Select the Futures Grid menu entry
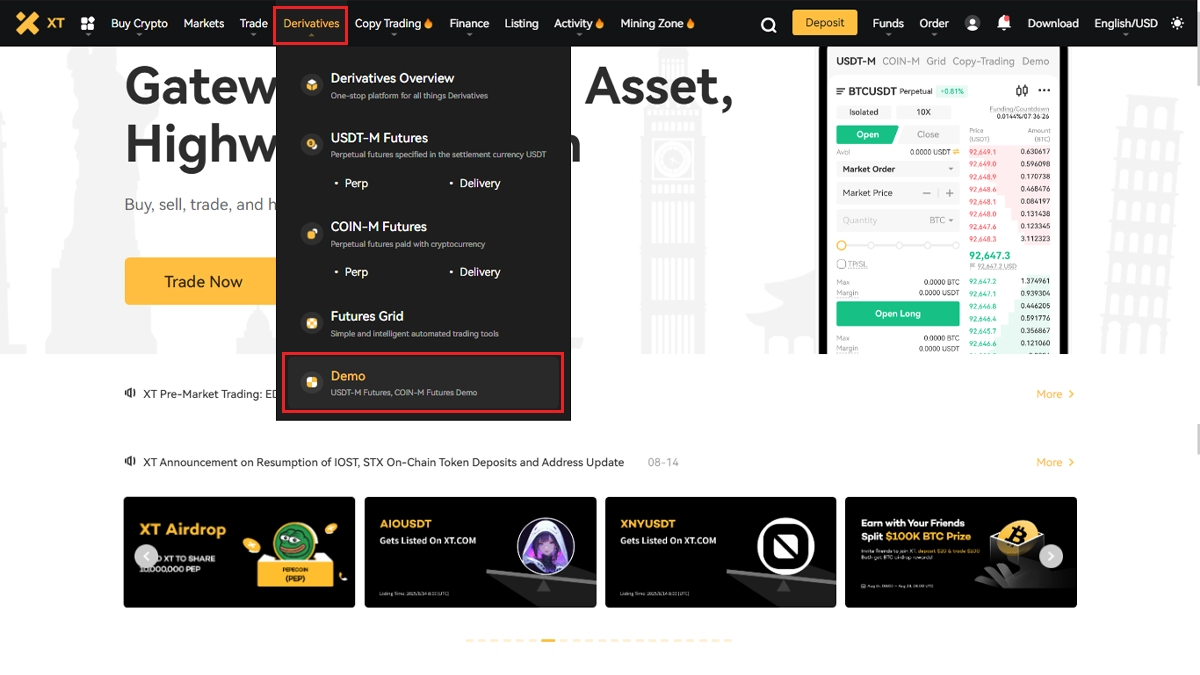Screen dimensions: 1200x675 (423, 323)
